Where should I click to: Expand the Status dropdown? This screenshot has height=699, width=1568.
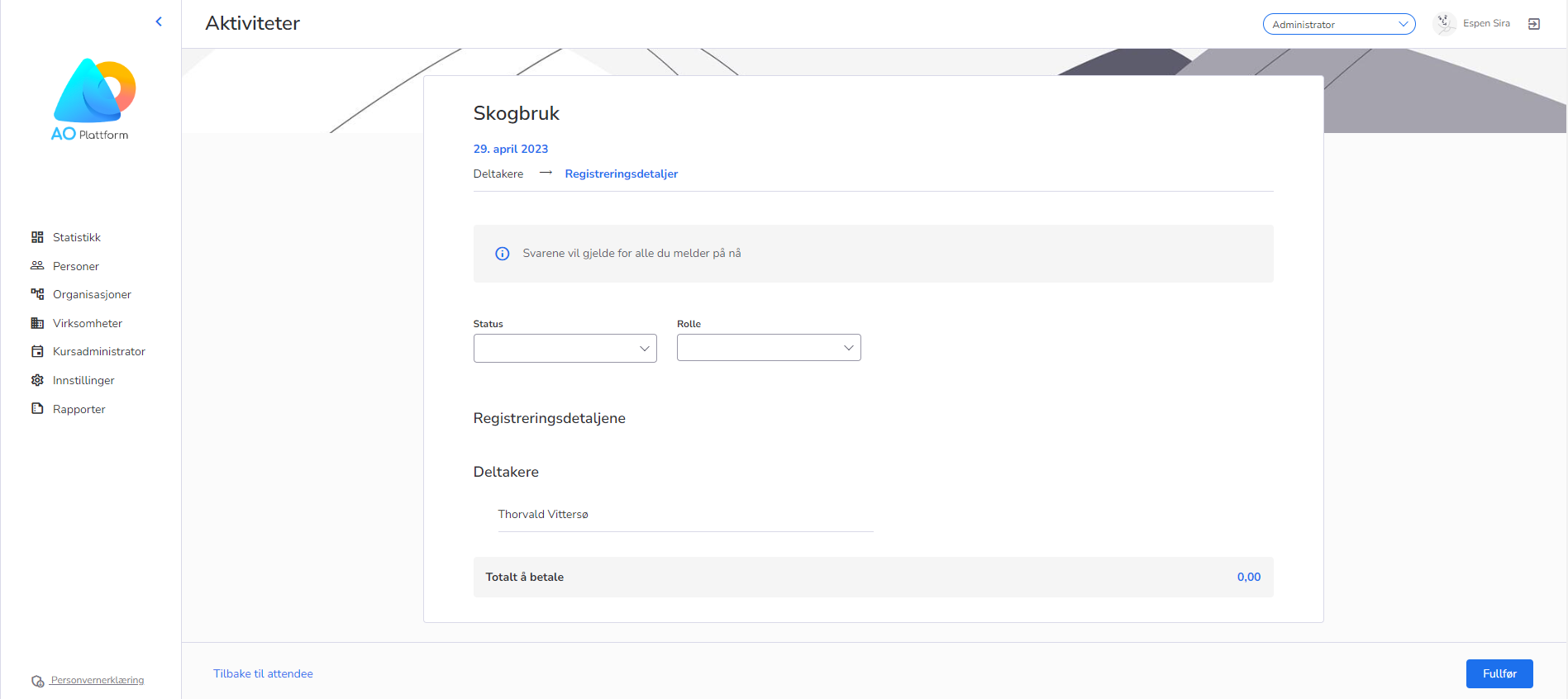pyautogui.click(x=565, y=348)
